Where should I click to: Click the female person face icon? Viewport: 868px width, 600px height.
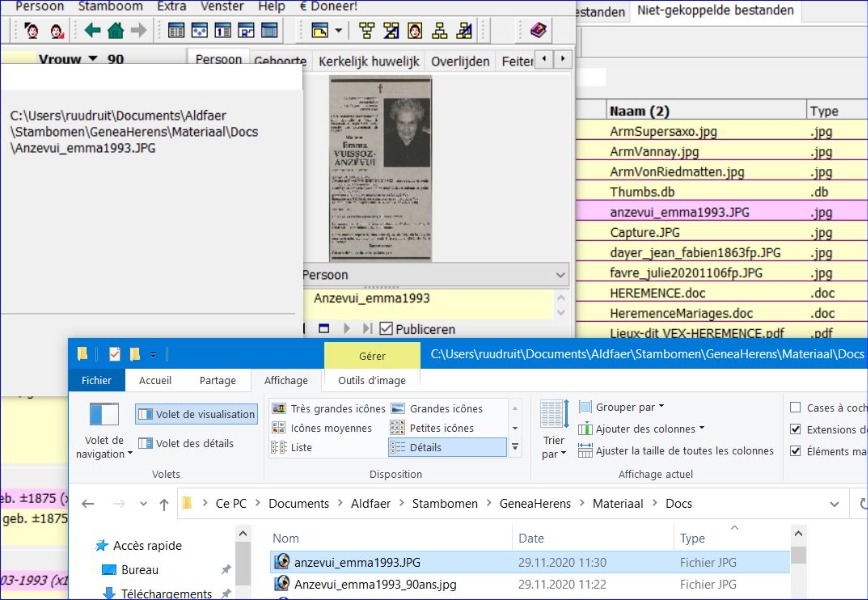(56, 30)
